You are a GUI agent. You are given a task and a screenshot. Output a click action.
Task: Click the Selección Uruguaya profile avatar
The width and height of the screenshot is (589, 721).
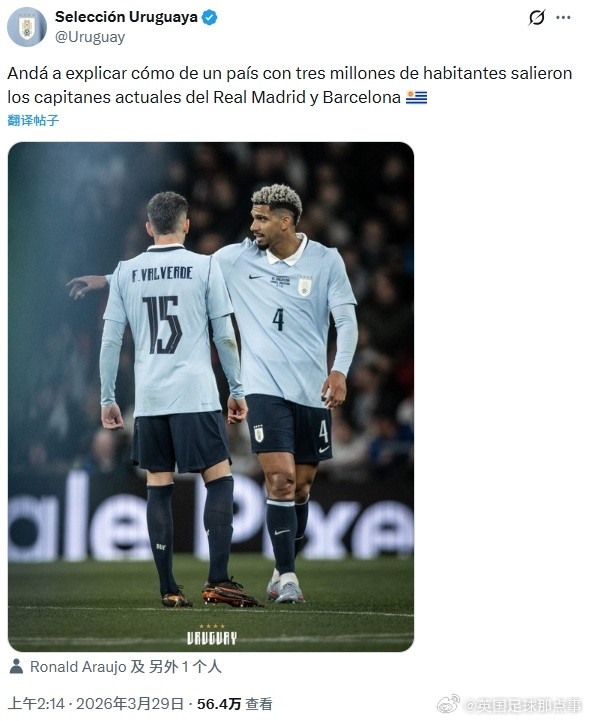click(27, 27)
